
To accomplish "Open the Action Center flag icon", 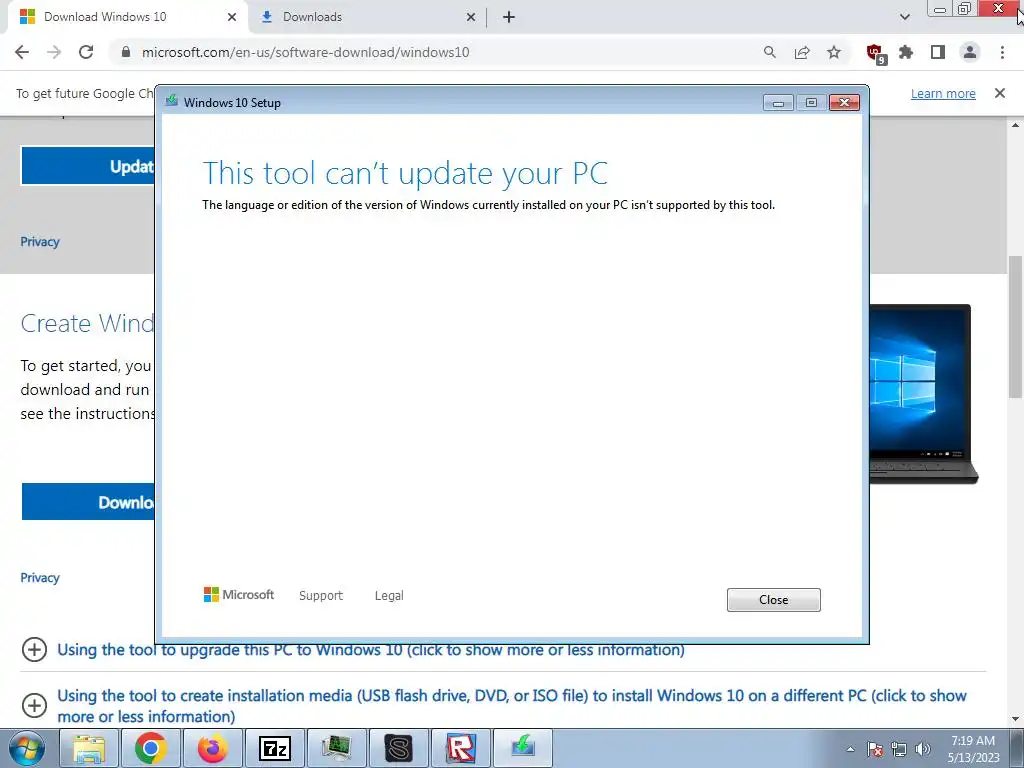I will coord(875,749).
